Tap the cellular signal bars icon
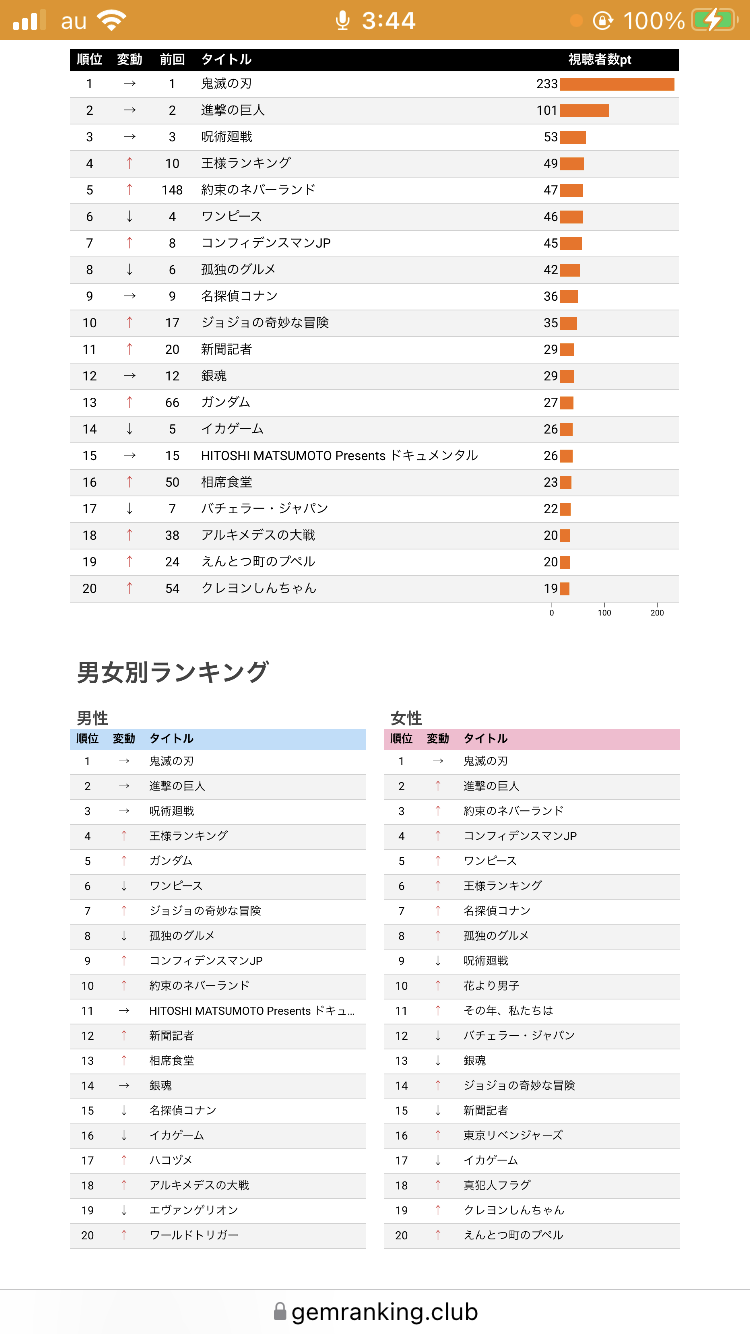 (29, 21)
